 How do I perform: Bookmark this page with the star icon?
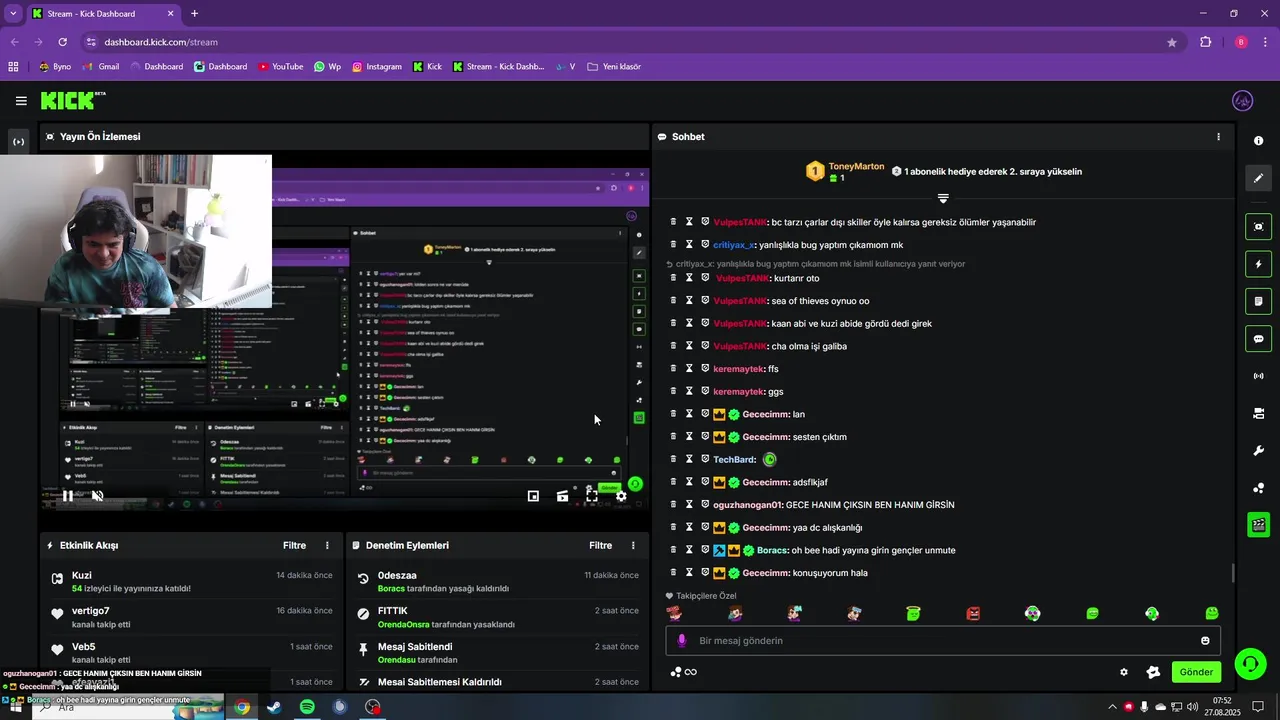[x=1172, y=42]
